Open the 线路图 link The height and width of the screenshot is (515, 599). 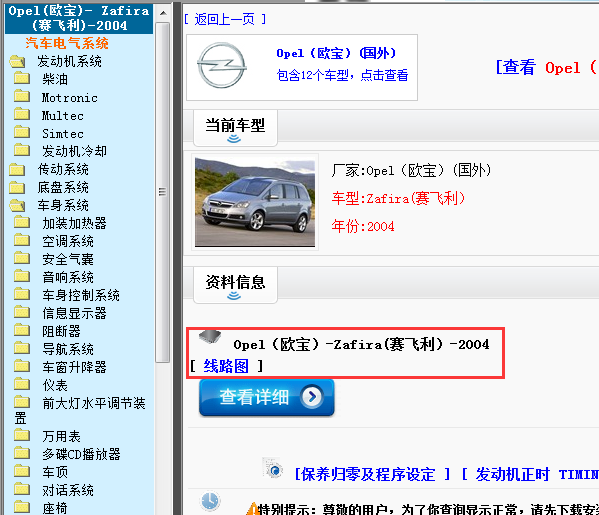pos(226,366)
